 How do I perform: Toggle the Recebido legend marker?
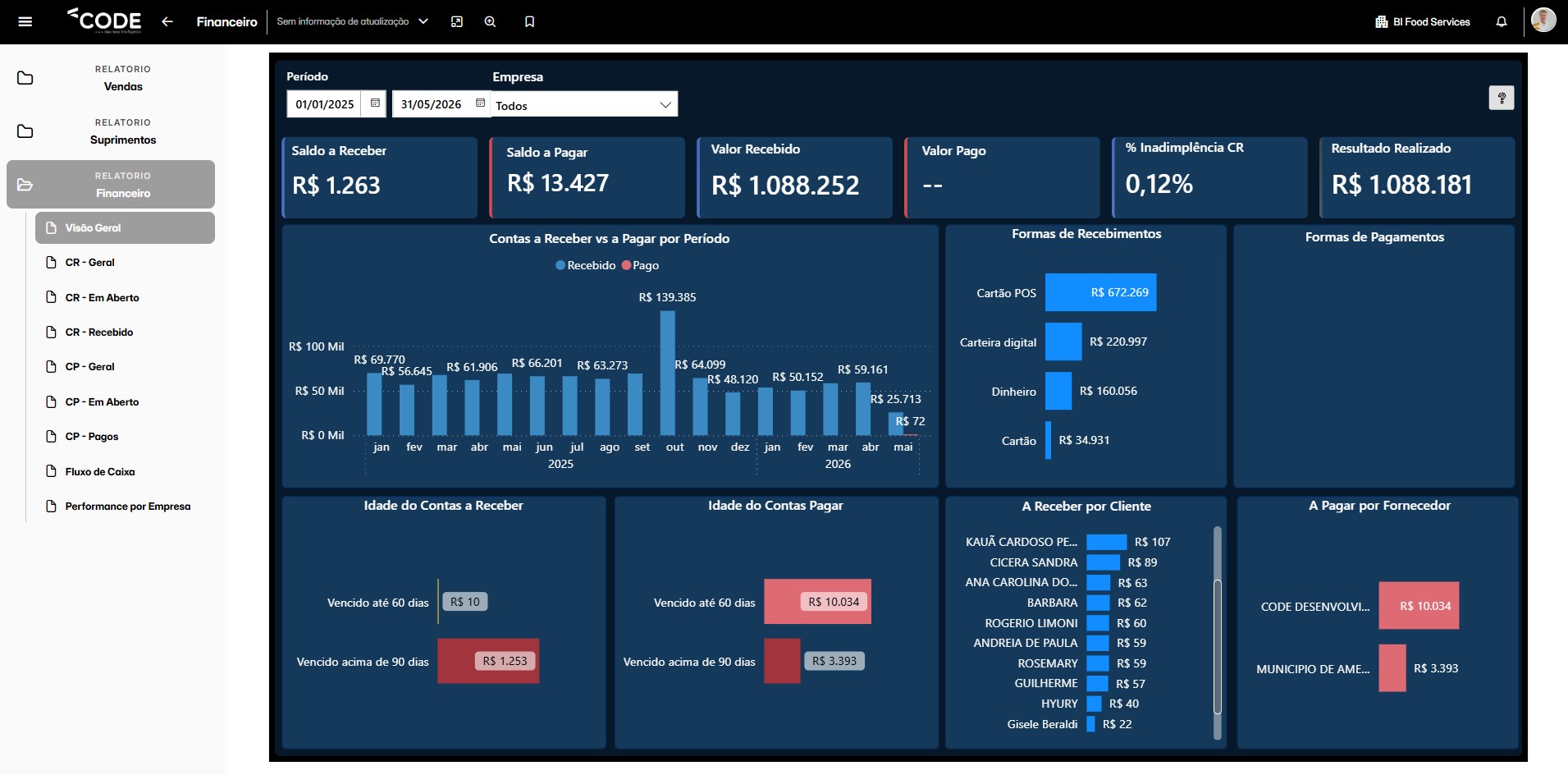pos(560,265)
